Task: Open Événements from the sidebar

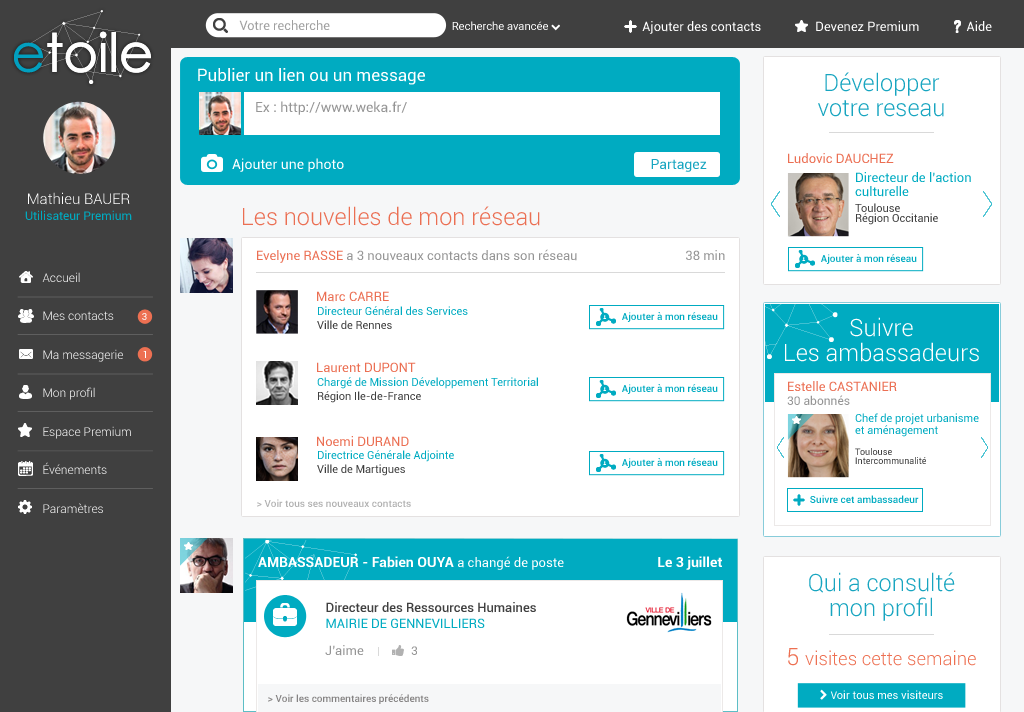Action: 74,470
